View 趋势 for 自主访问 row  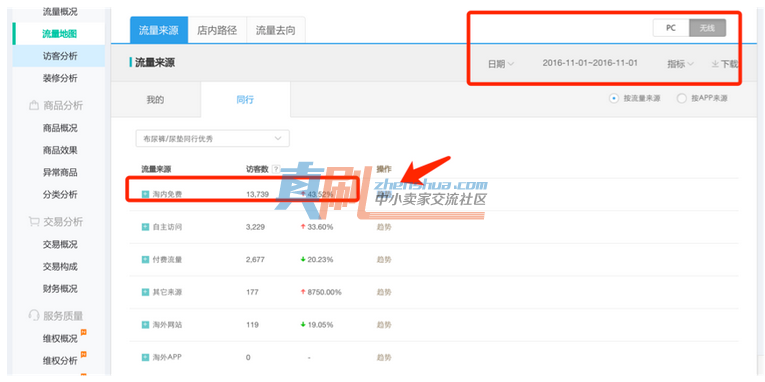pos(384,227)
